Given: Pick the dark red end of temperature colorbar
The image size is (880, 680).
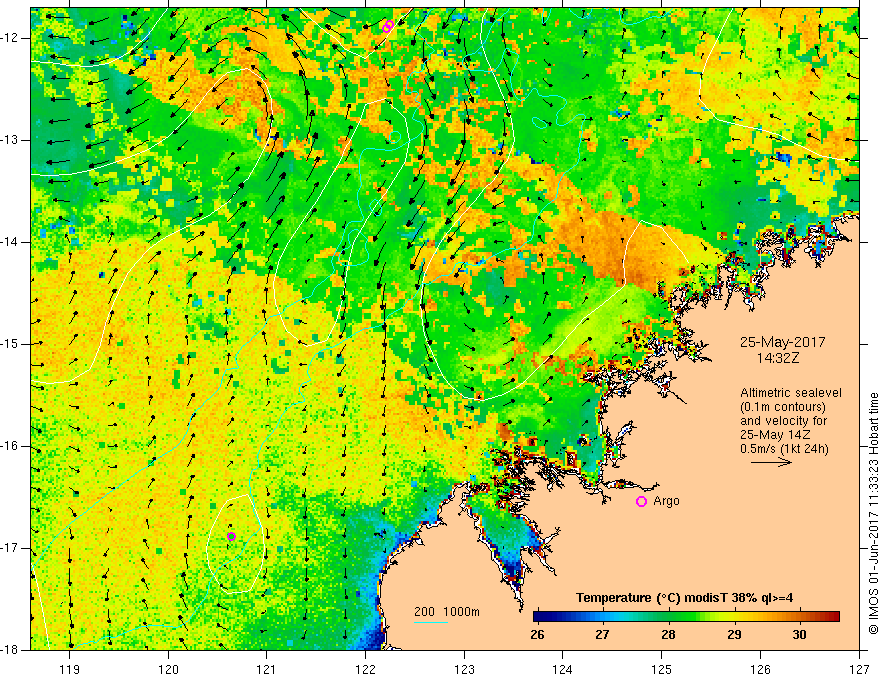Looking at the screenshot, I should point(833,617).
